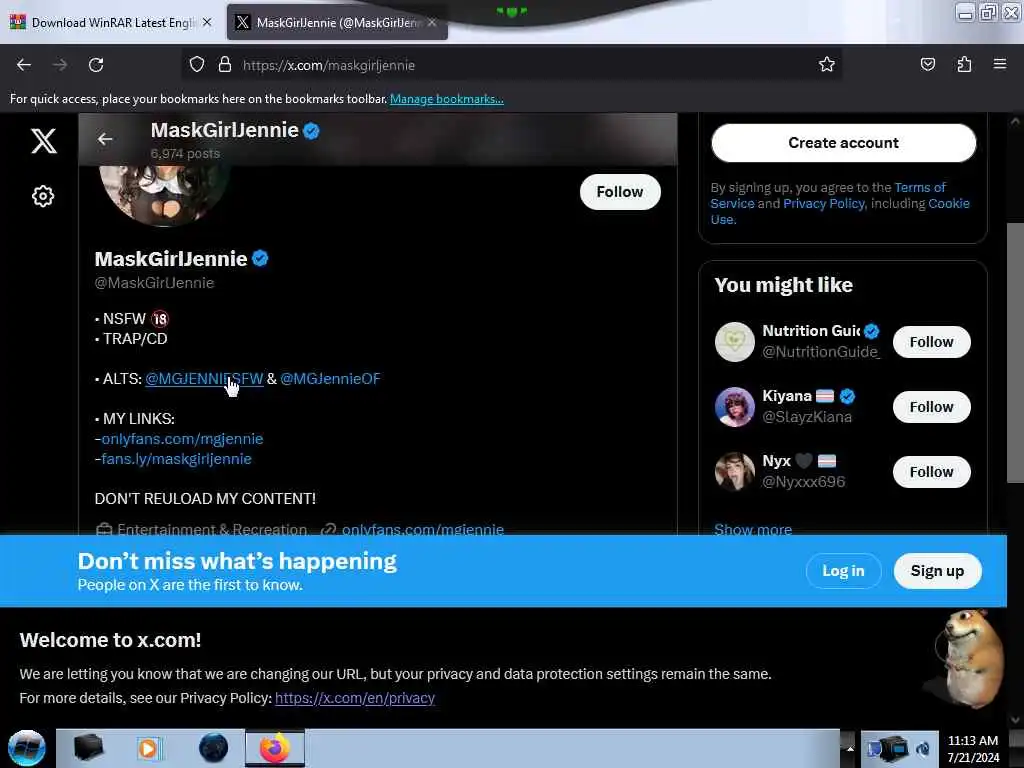Open the @MGJennieOF alt link
This screenshot has height=768, width=1024.
click(330, 379)
